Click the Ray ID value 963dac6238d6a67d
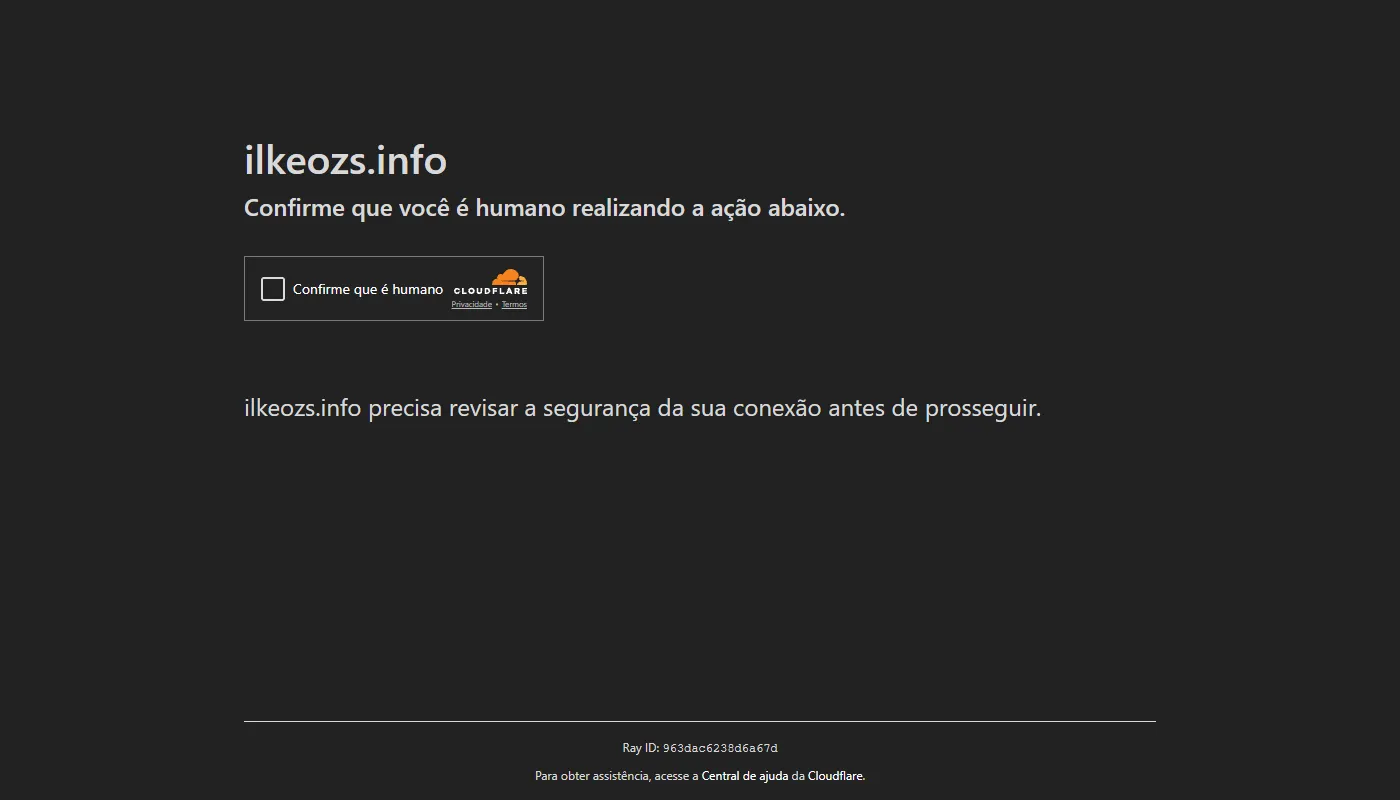 (x=720, y=748)
